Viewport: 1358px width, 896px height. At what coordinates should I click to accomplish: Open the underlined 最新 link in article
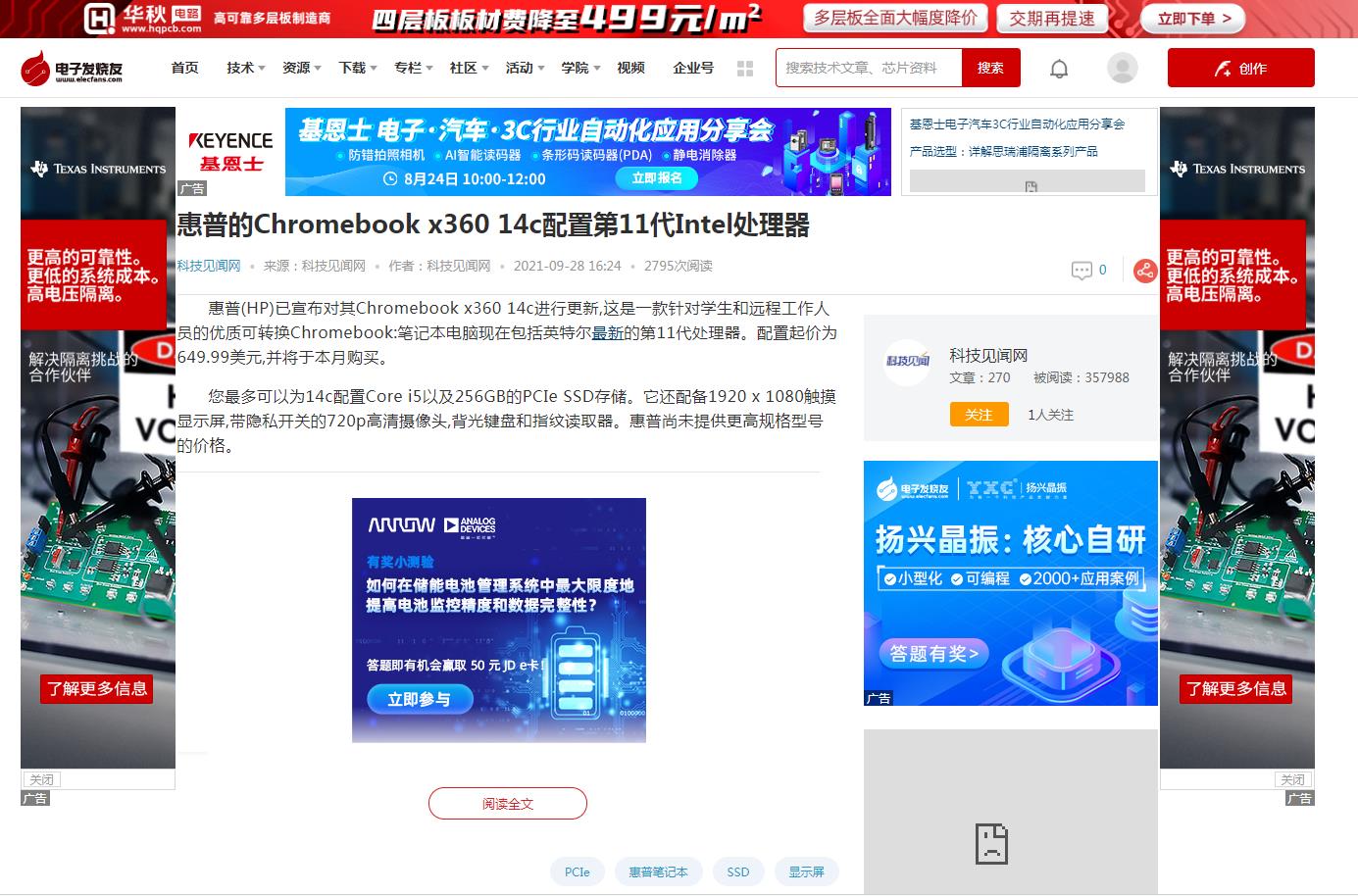607,333
